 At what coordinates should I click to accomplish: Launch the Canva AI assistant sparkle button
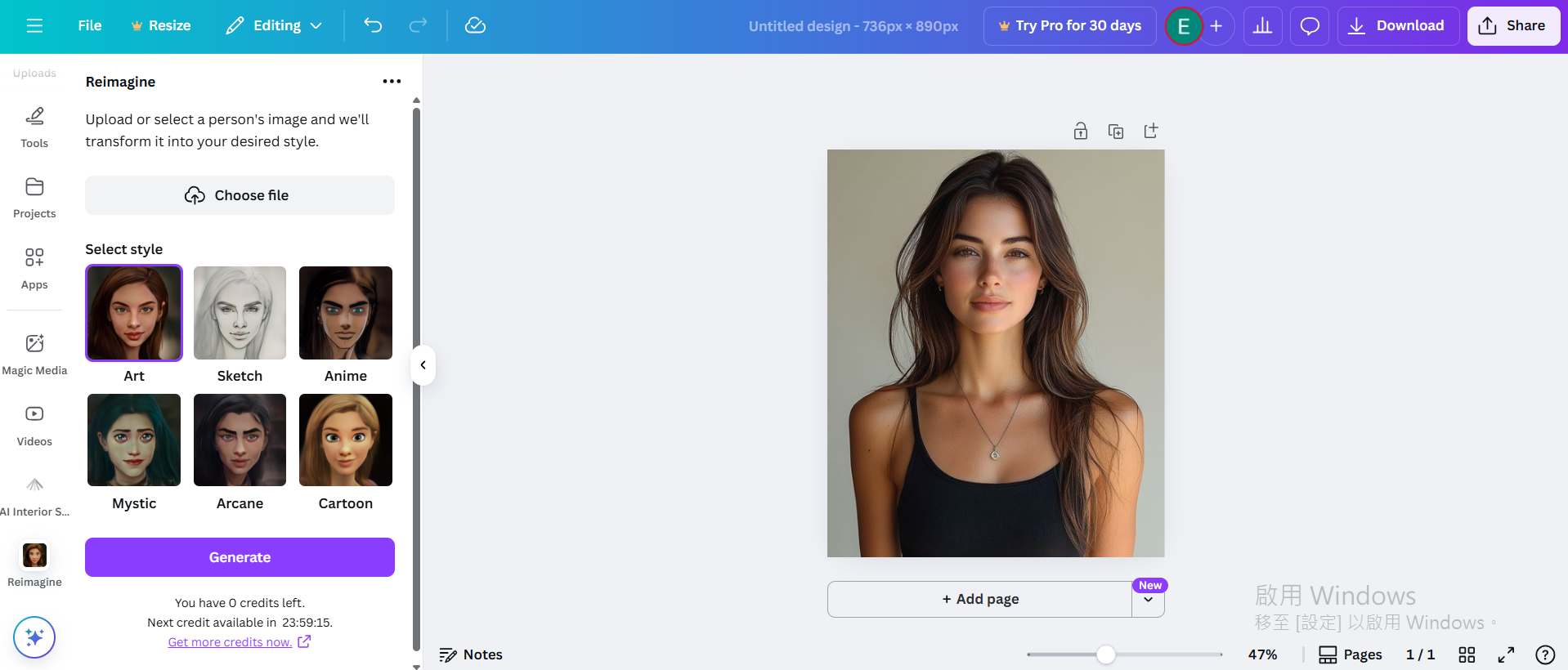[34, 637]
